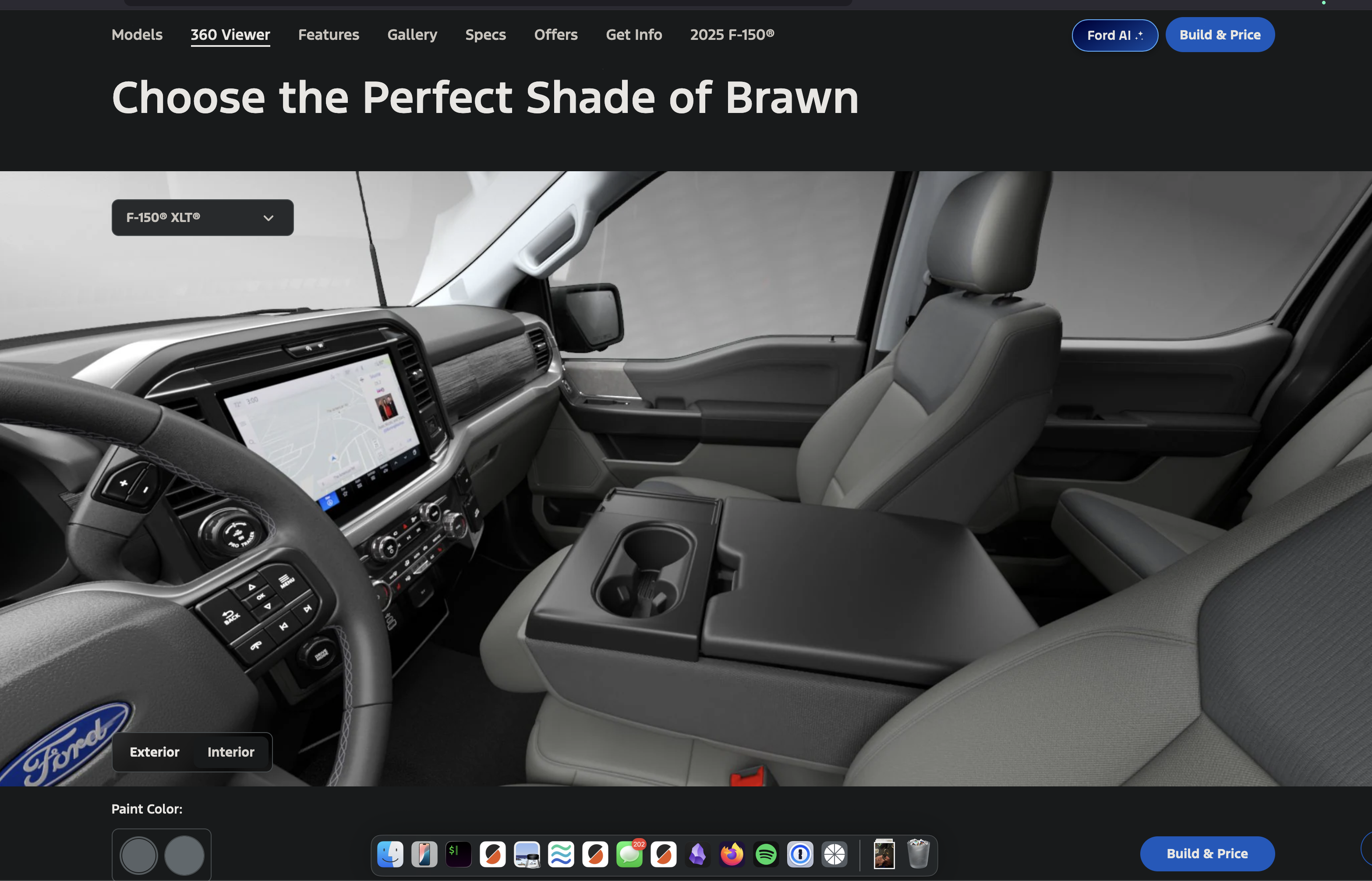Click the bottom Build & Price button
This screenshot has height=881, width=1372.
point(1207,853)
